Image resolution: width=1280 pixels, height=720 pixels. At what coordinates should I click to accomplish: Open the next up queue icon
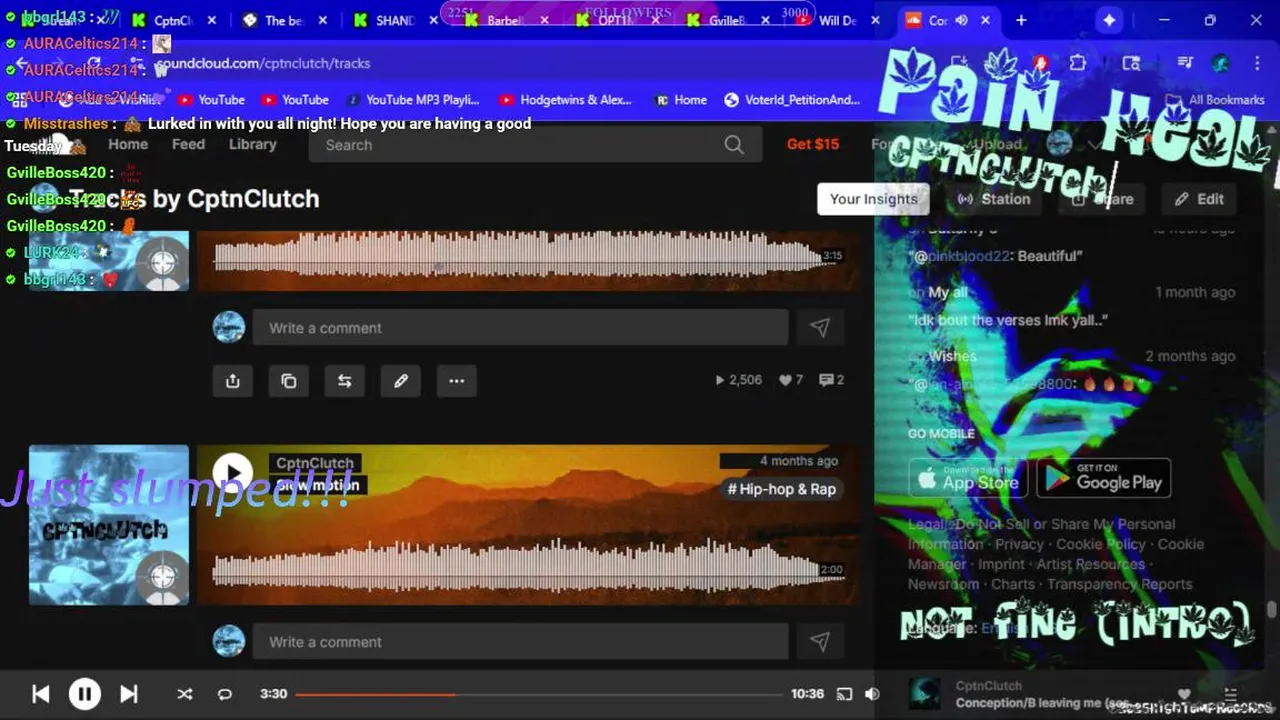coord(1232,694)
